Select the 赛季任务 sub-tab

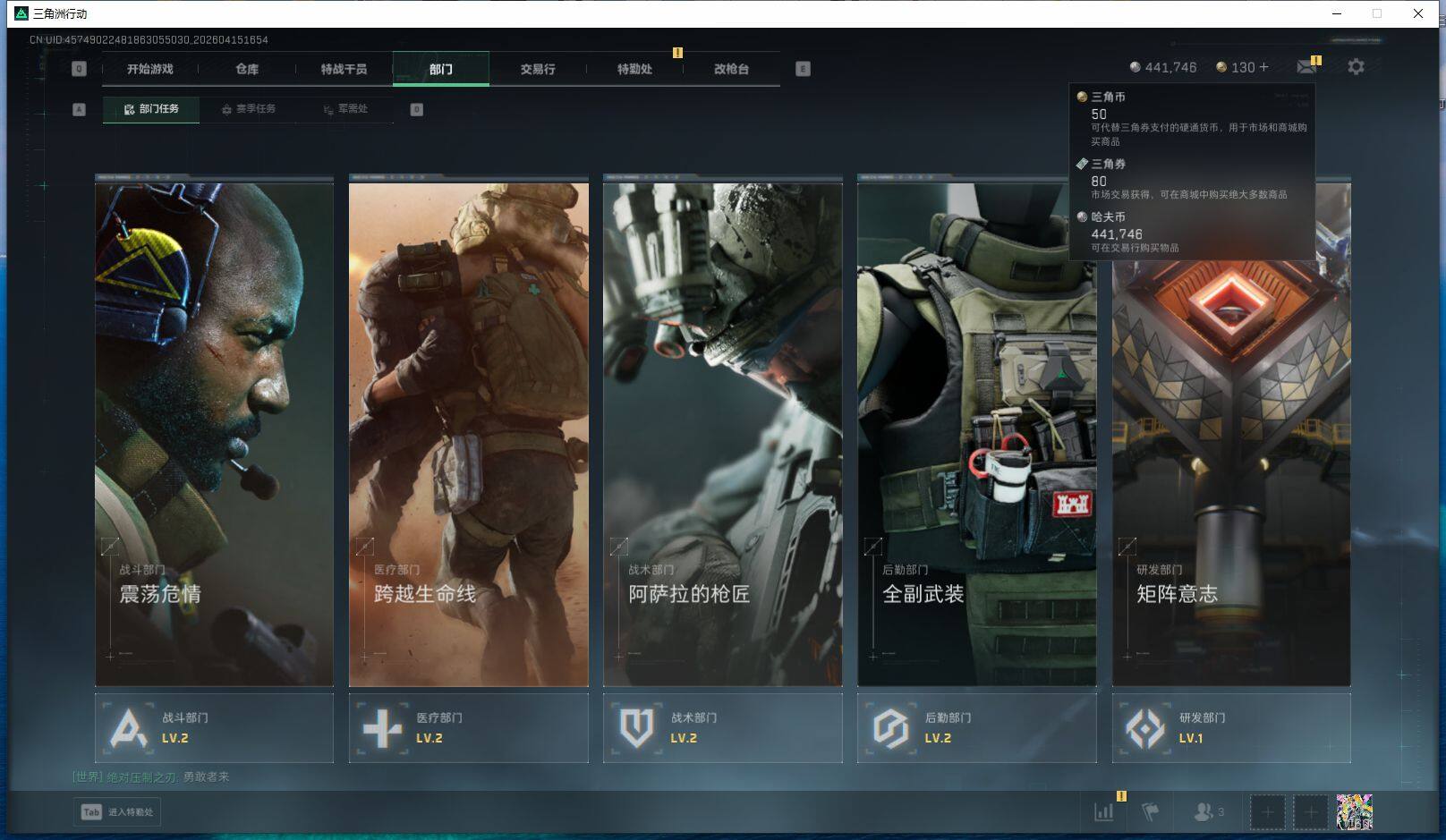(x=249, y=109)
